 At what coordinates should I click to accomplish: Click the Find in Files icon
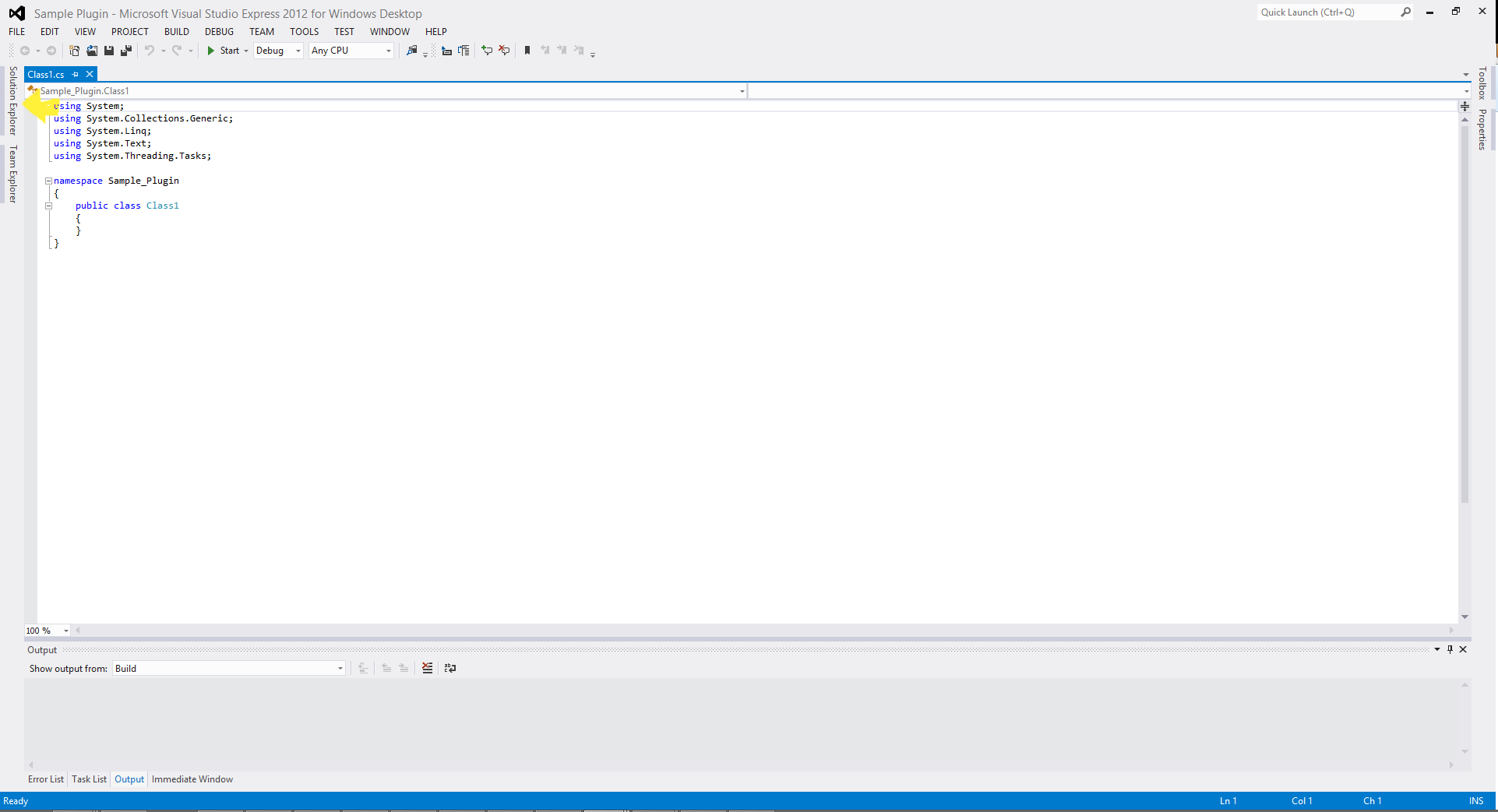[412, 51]
